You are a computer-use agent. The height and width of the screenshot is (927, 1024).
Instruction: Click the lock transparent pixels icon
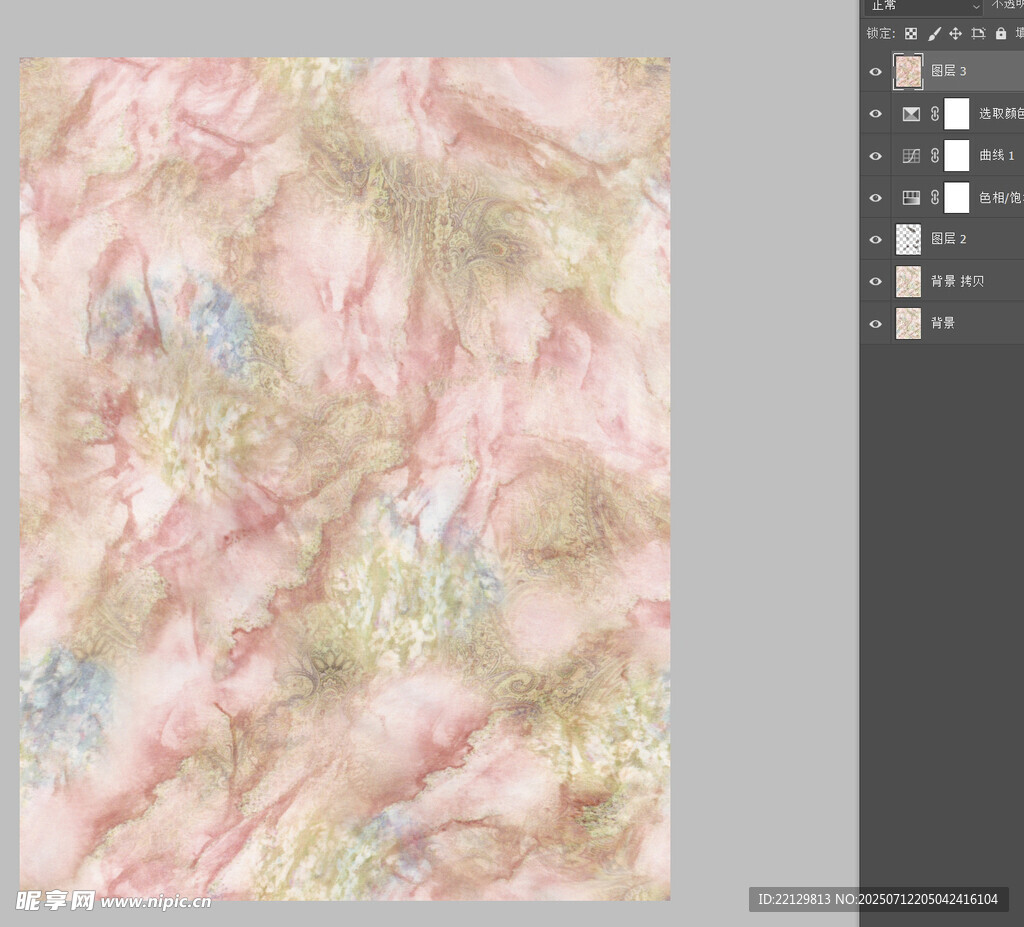point(911,34)
